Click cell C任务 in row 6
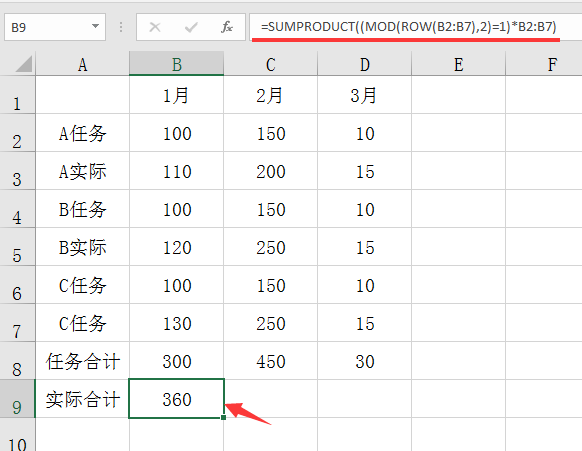This screenshot has height=451, width=582. pos(82,285)
